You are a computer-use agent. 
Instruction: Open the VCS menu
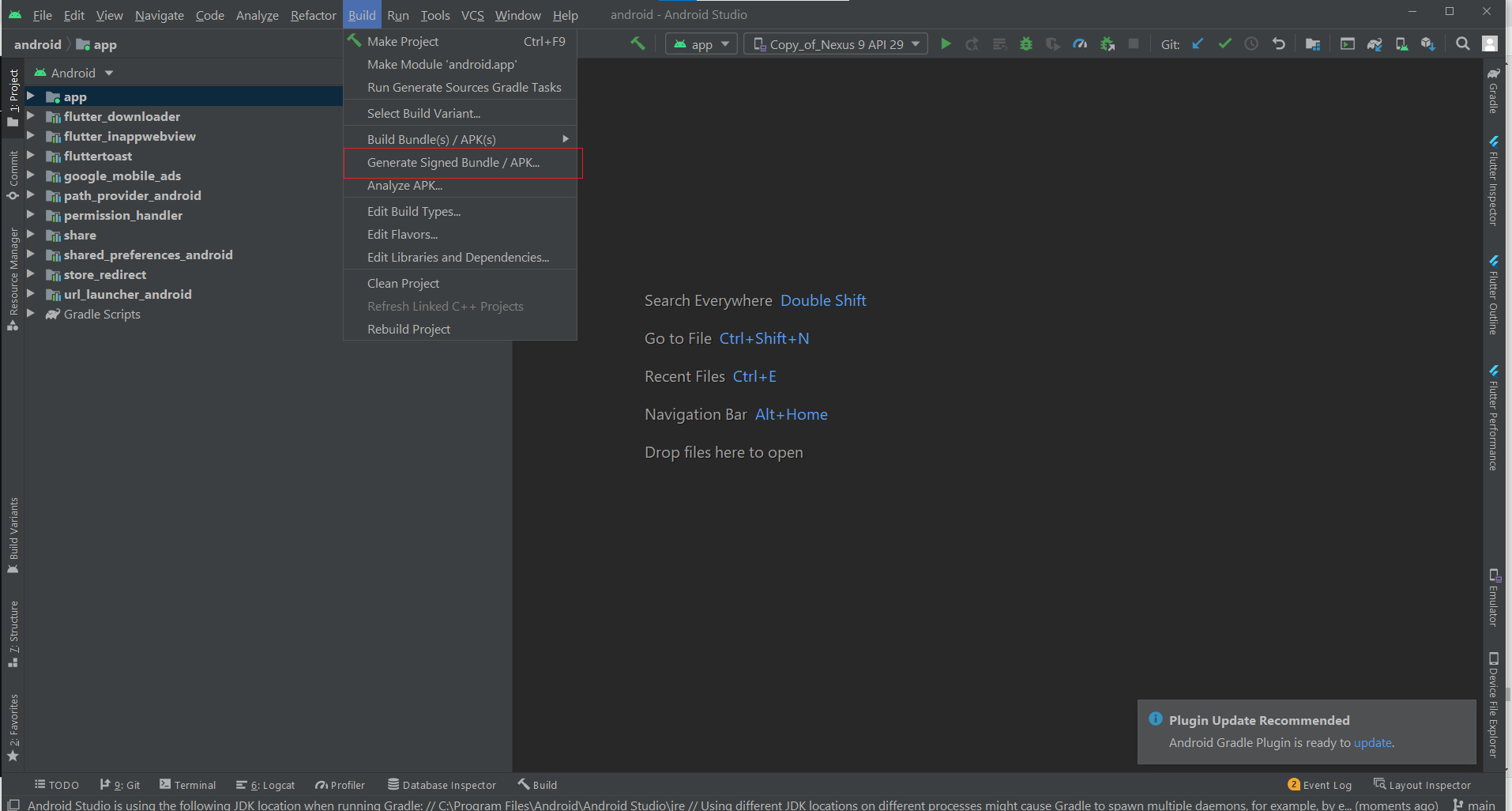pos(472,15)
